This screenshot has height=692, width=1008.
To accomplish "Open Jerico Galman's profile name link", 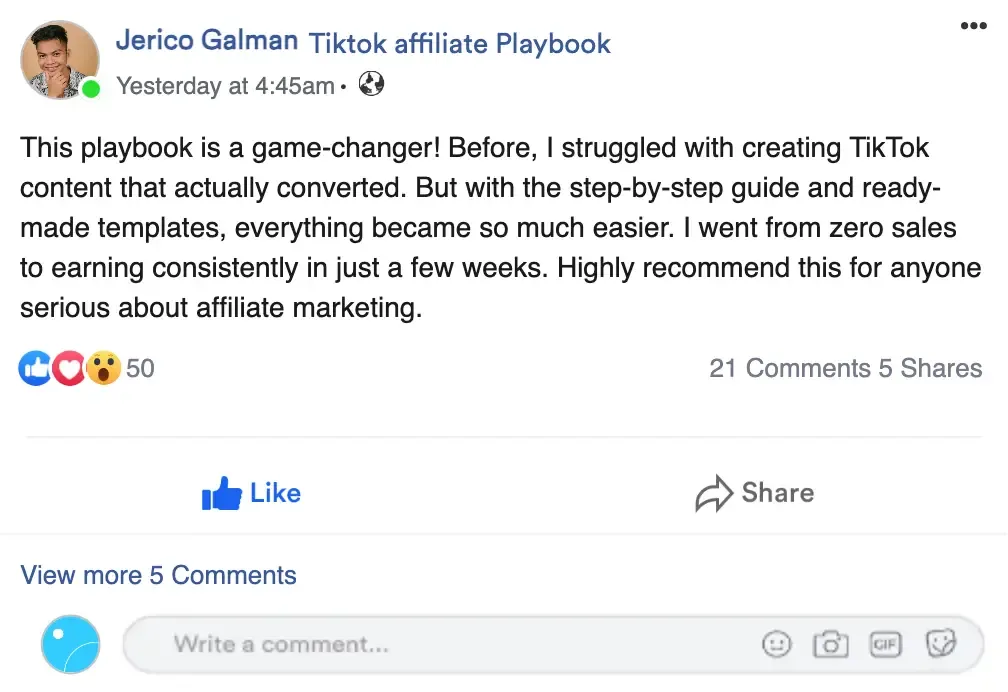I will (207, 41).
